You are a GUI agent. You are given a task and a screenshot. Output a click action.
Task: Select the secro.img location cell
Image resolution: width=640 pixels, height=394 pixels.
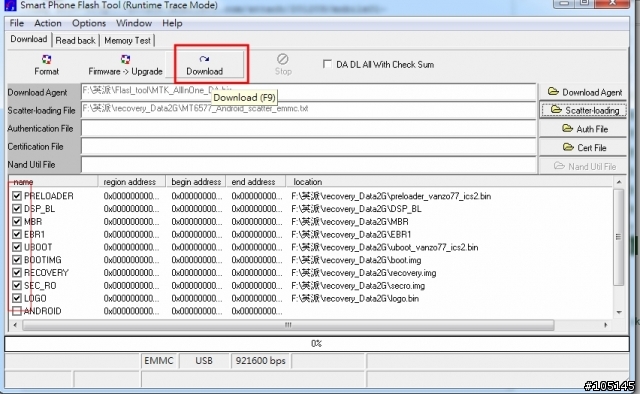tap(358, 285)
